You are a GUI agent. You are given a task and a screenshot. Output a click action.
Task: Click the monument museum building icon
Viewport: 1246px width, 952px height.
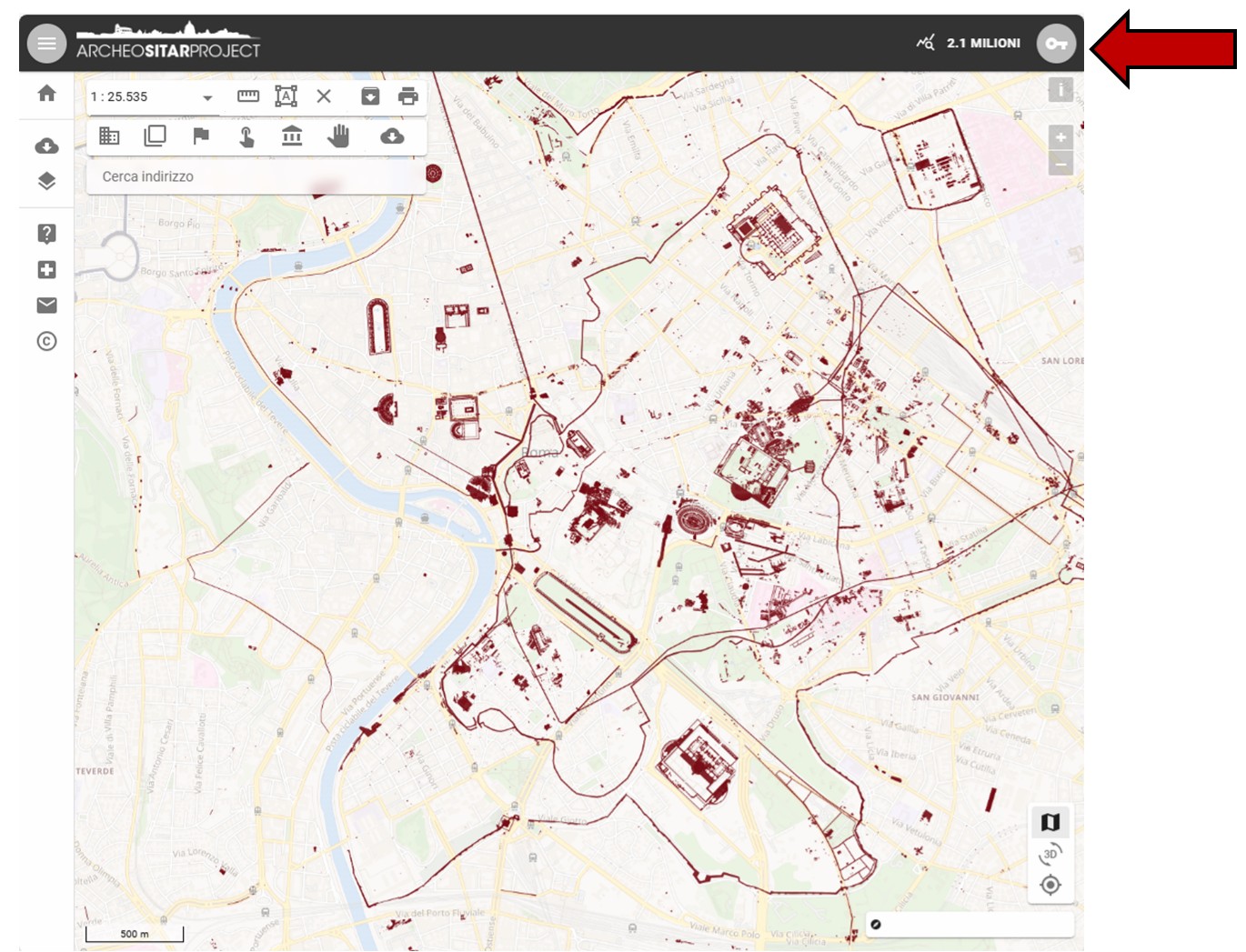click(x=292, y=136)
